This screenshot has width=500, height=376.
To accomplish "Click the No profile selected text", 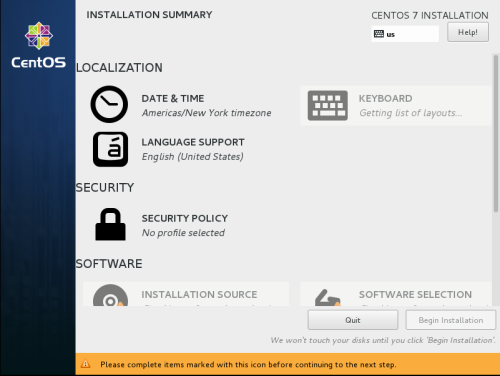I will click(183, 233).
